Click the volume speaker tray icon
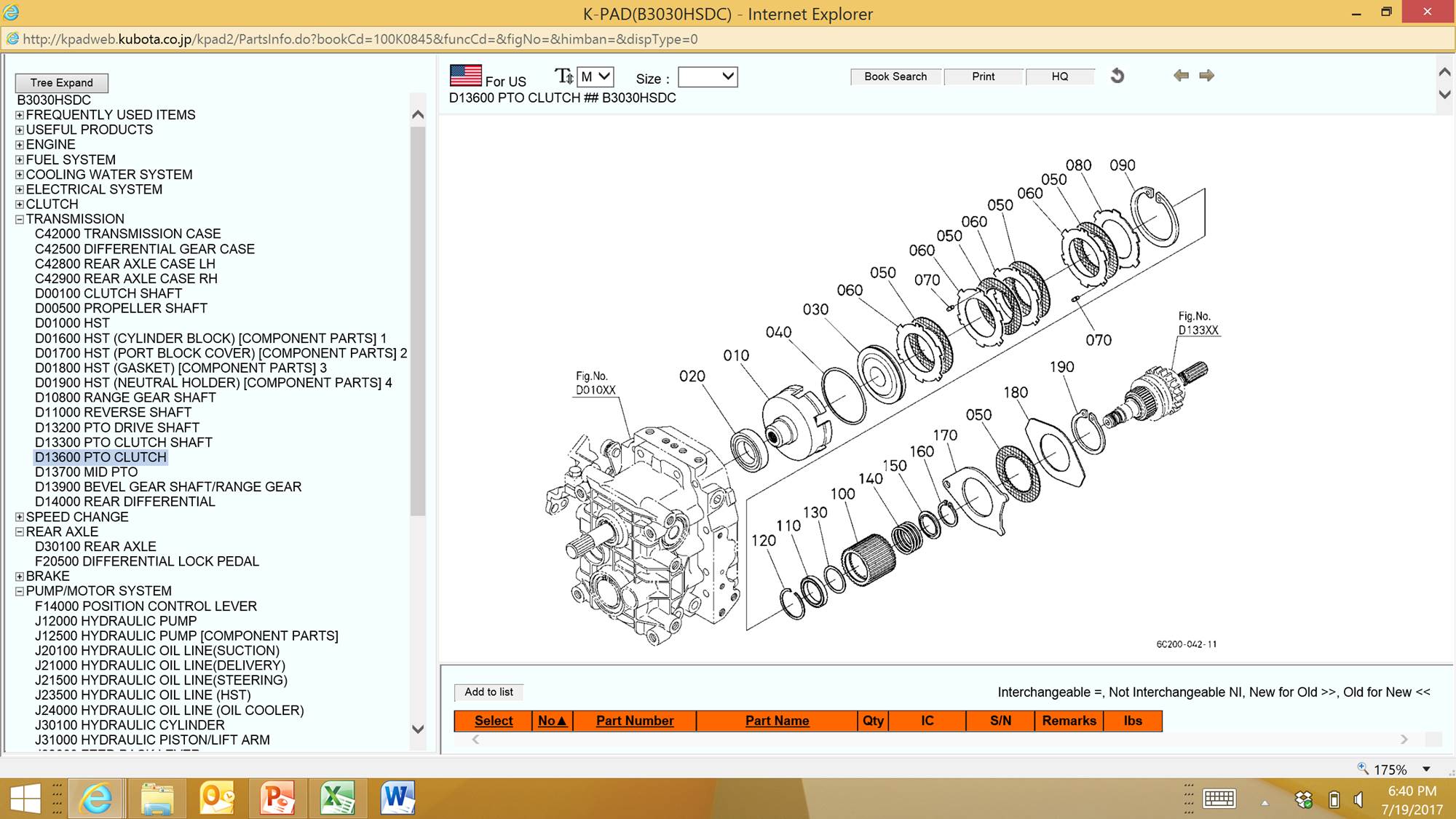The height and width of the screenshot is (819, 1456). [1358, 800]
